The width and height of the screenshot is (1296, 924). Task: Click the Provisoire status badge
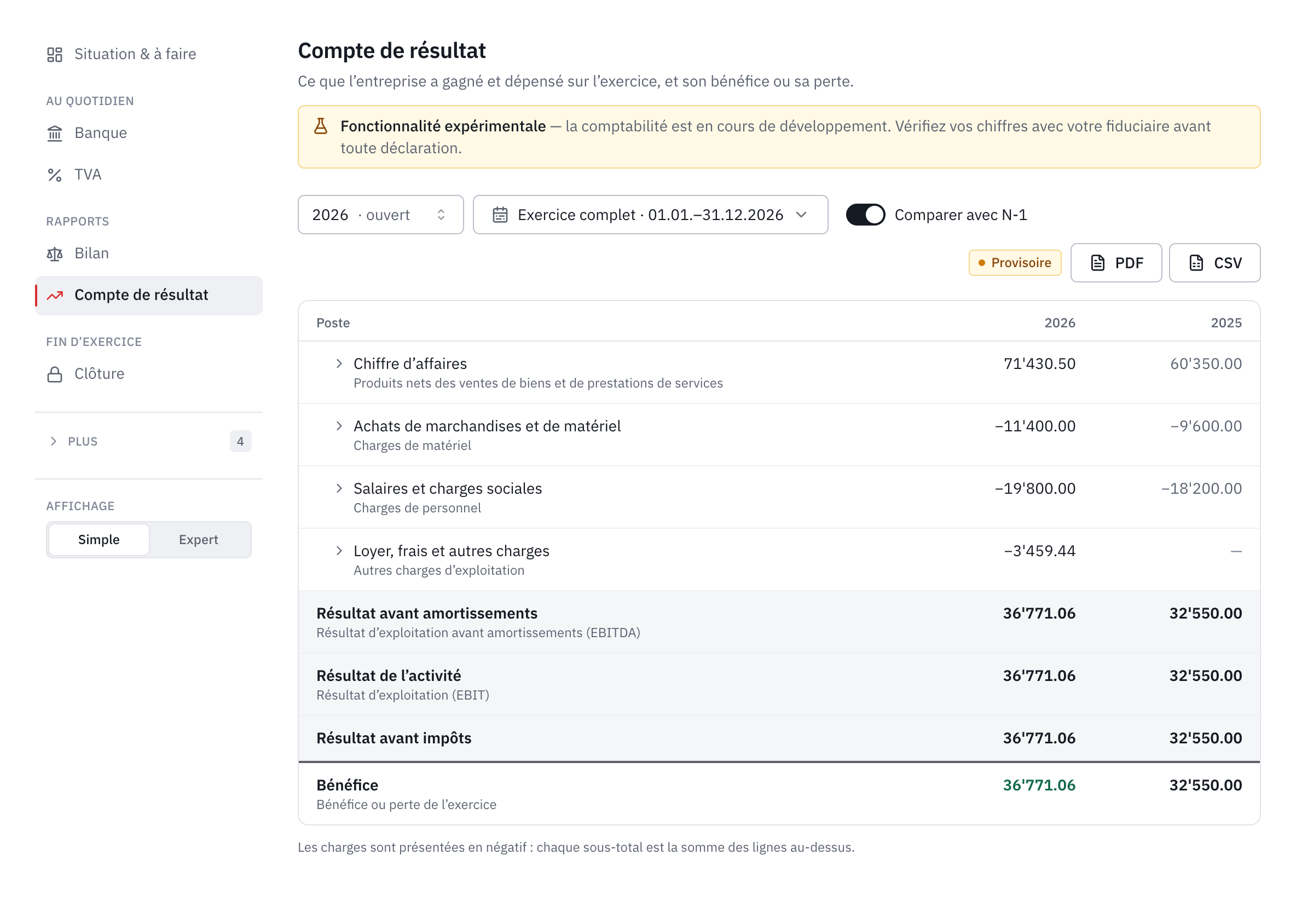coord(1015,263)
